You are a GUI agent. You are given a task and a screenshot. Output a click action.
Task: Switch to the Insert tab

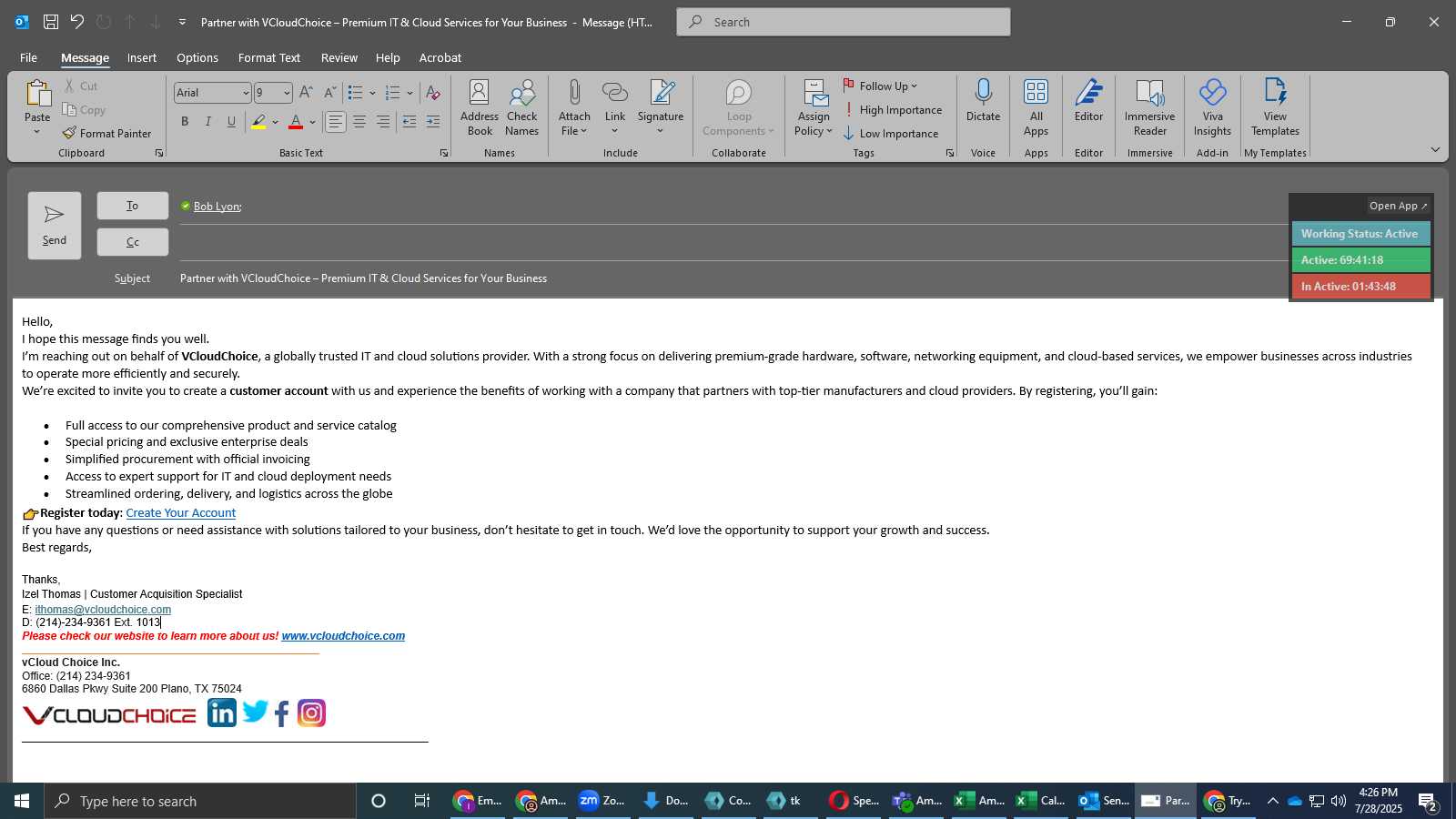142,57
